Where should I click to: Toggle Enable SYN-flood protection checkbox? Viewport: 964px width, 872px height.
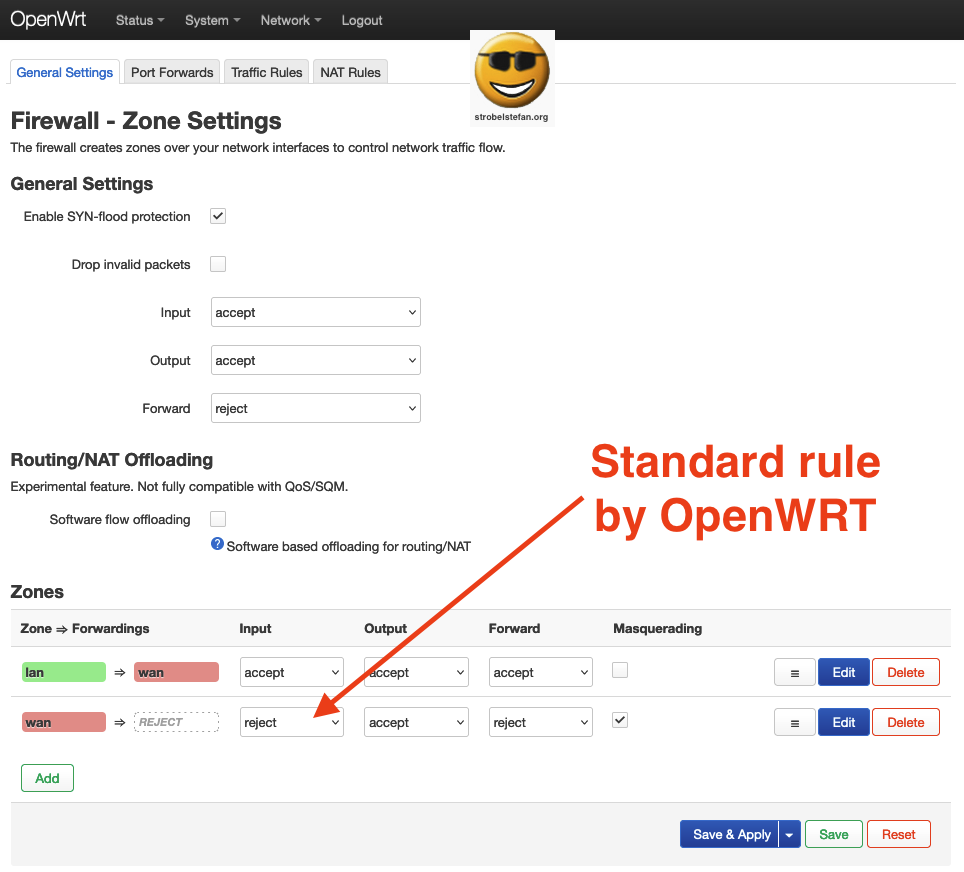click(x=218, y=216)
